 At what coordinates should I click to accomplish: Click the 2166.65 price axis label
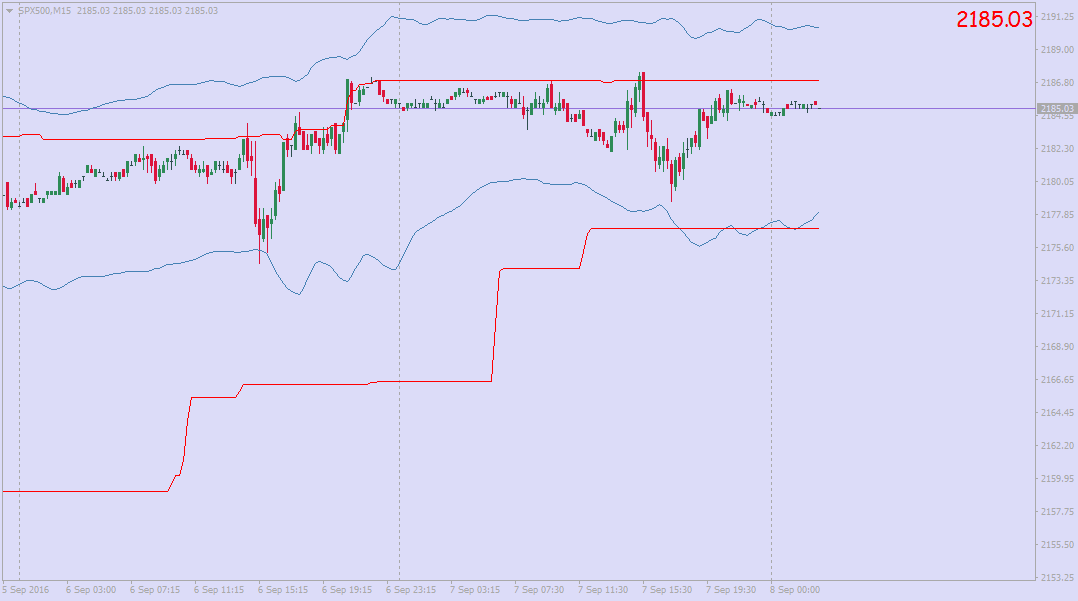tap(1057, 380)
